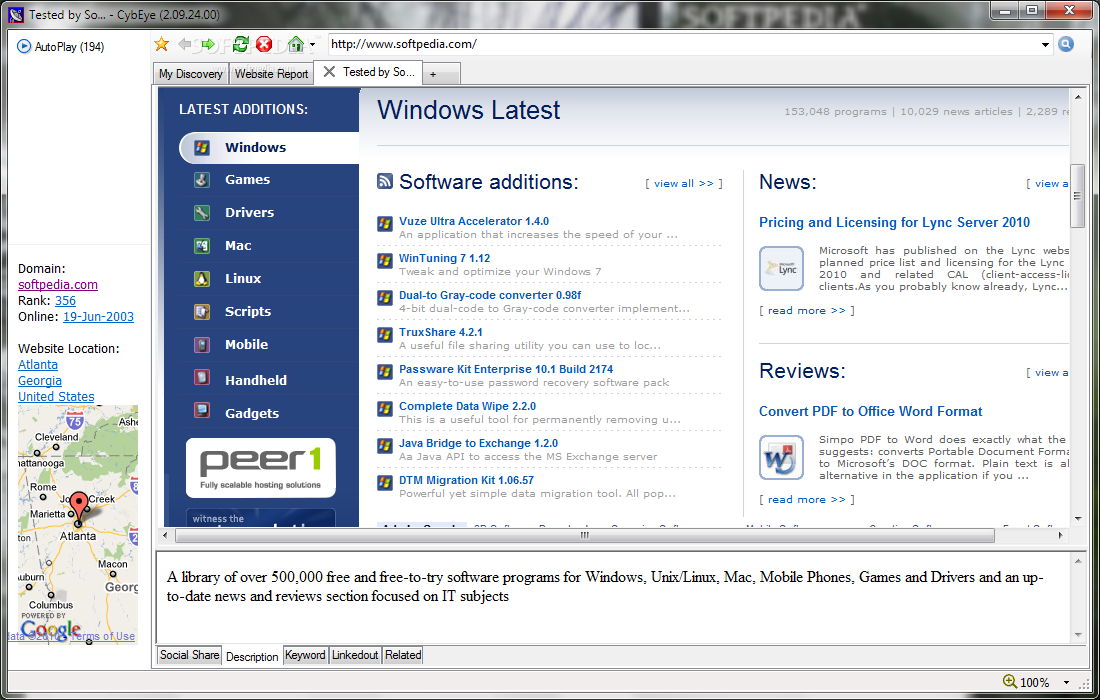Switch to the Website Report tab
The height and width of the screenshot is (700, 1100).
(x=271, y=74)
